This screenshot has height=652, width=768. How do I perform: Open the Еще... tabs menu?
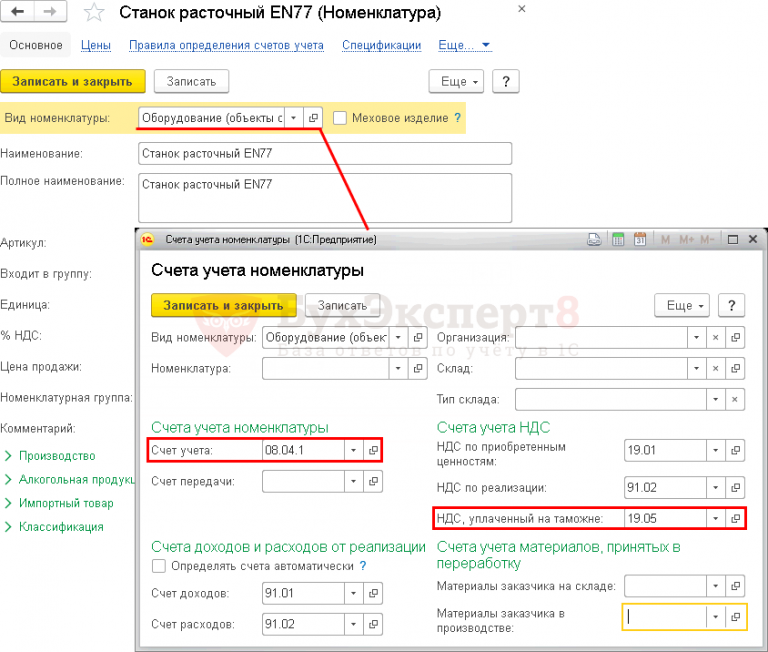click(x=464, y=45)
